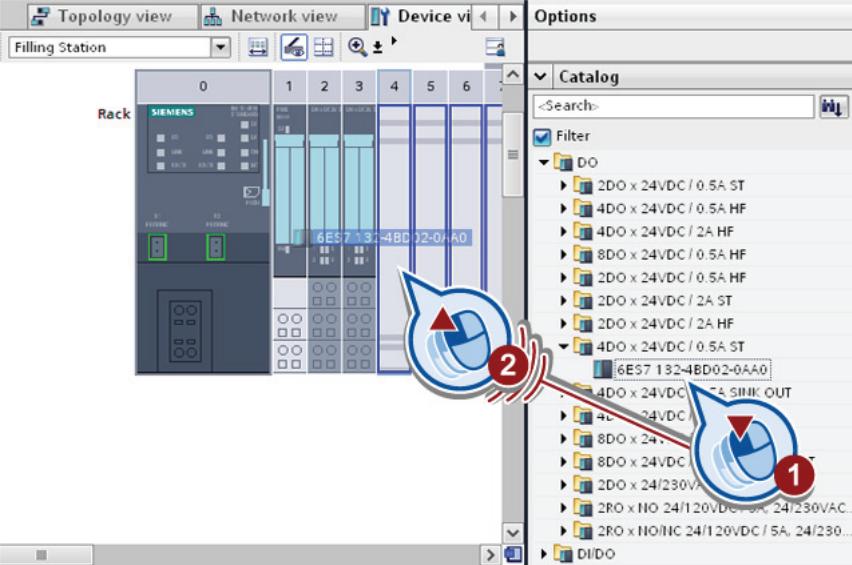This screenshot has width=852, height=565.
Task: Select slot 0 header in rack
Action: (203, 86)
